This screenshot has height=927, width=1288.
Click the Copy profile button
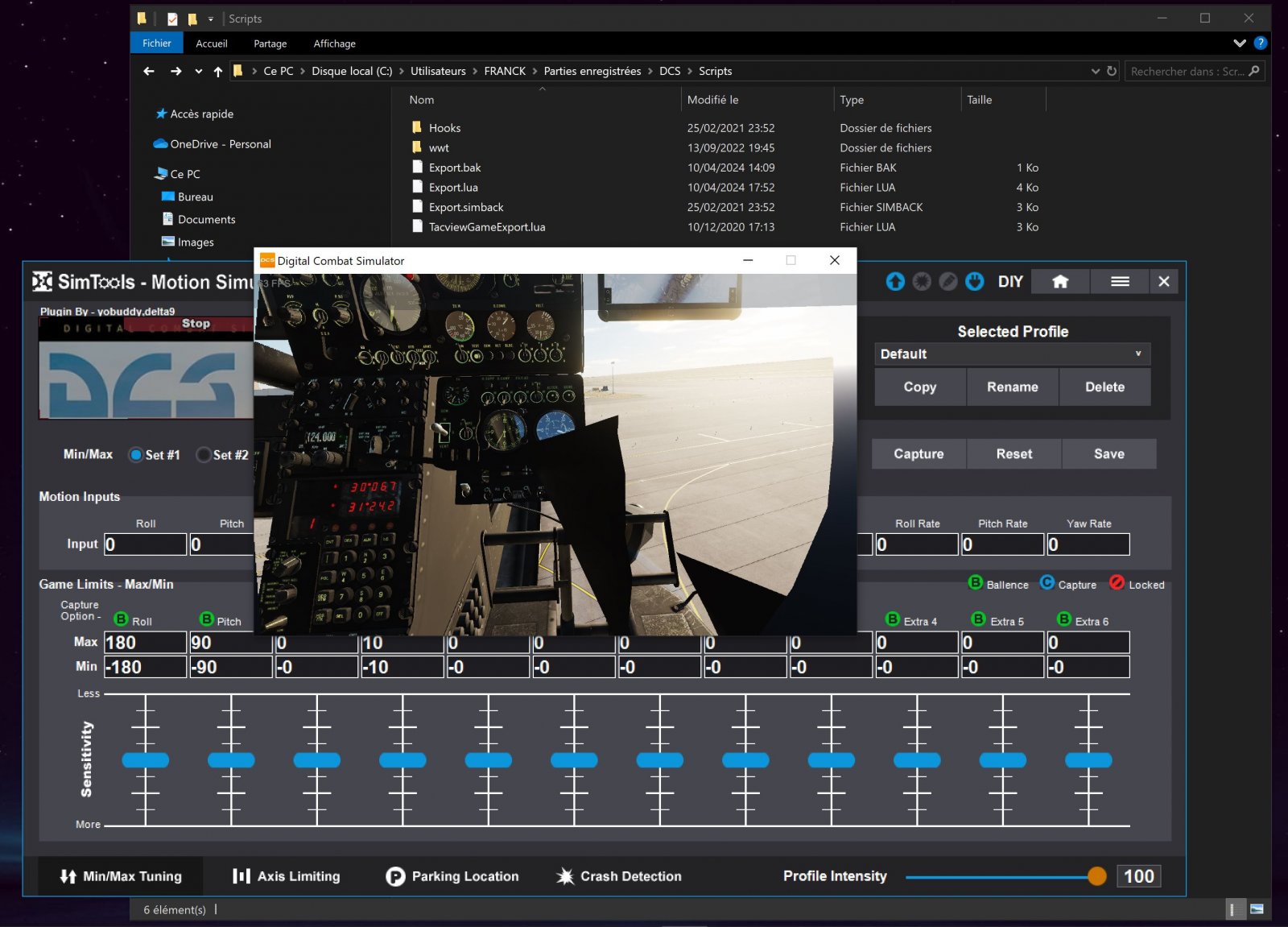920,387
